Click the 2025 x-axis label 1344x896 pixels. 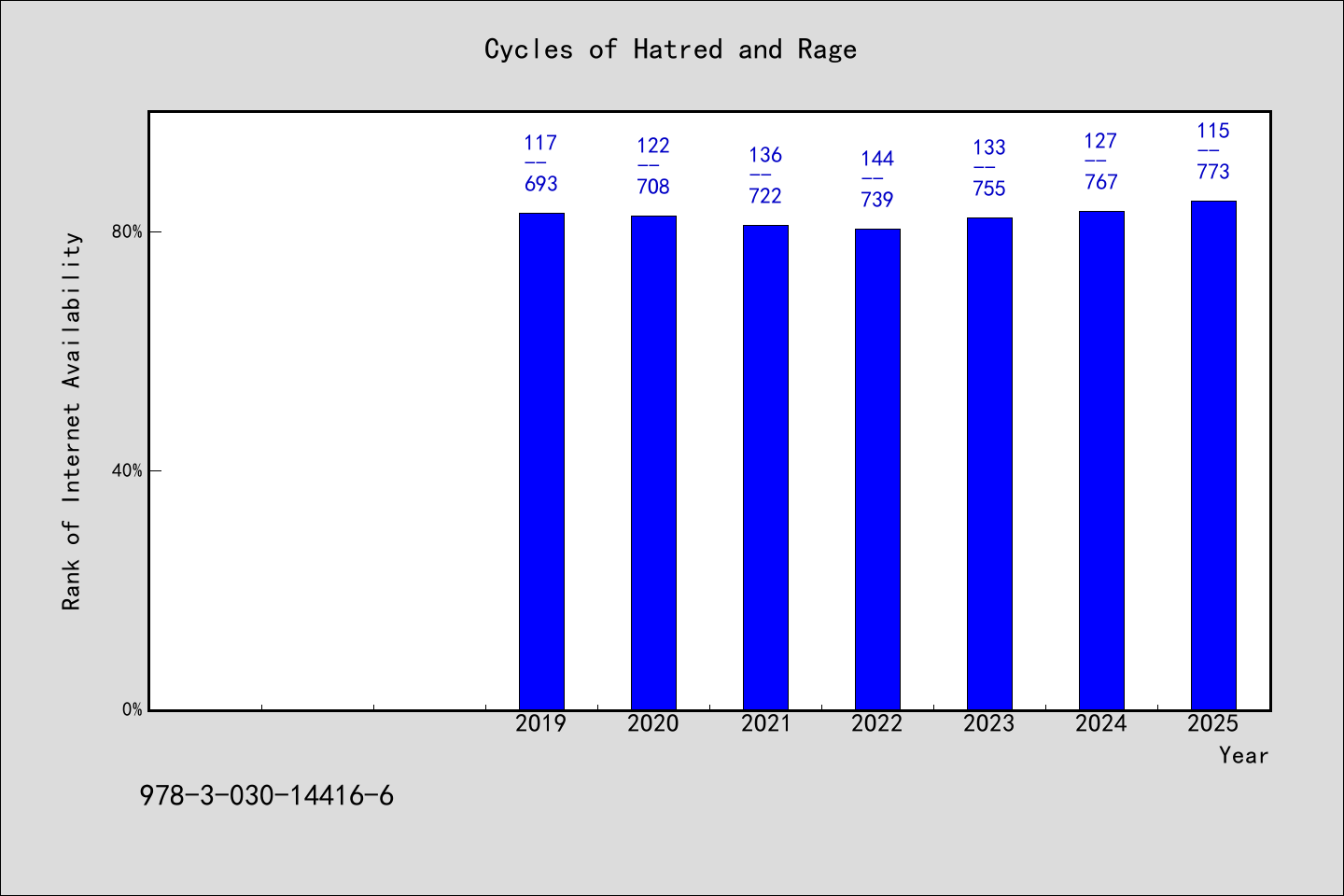pos(1213,723)
